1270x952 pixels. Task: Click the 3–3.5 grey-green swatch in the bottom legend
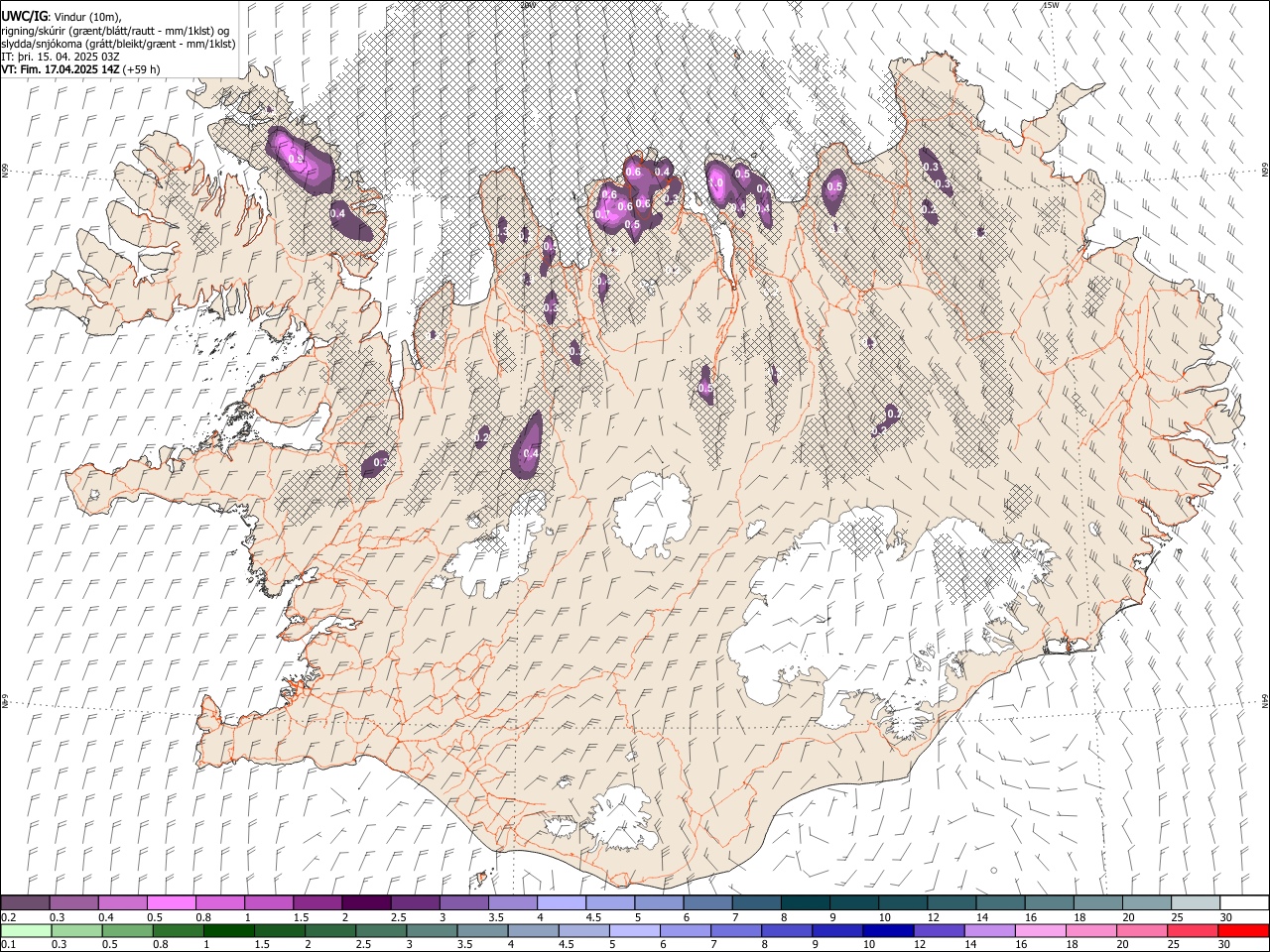point(431,930)
